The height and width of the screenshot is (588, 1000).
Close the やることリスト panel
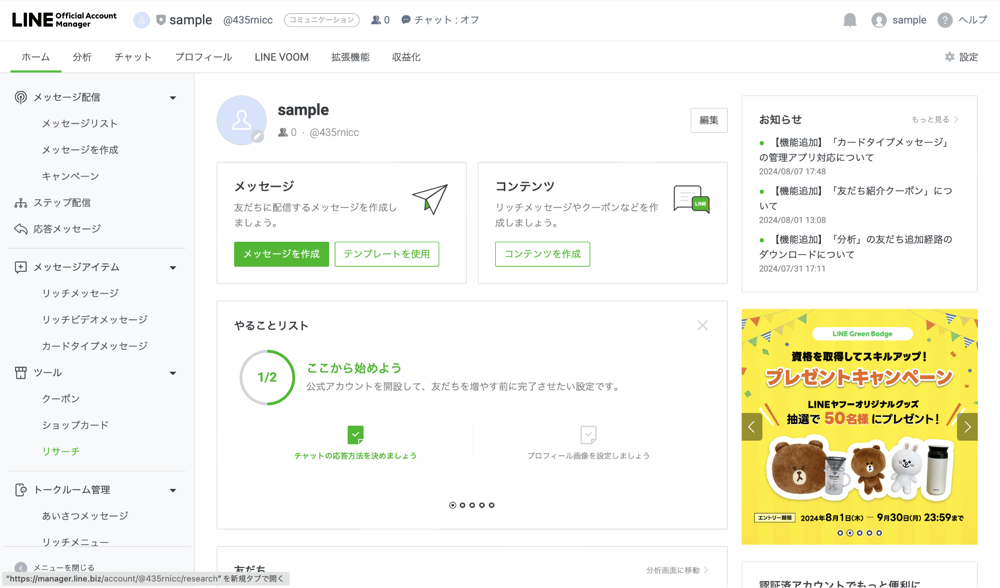pos(702,325)
